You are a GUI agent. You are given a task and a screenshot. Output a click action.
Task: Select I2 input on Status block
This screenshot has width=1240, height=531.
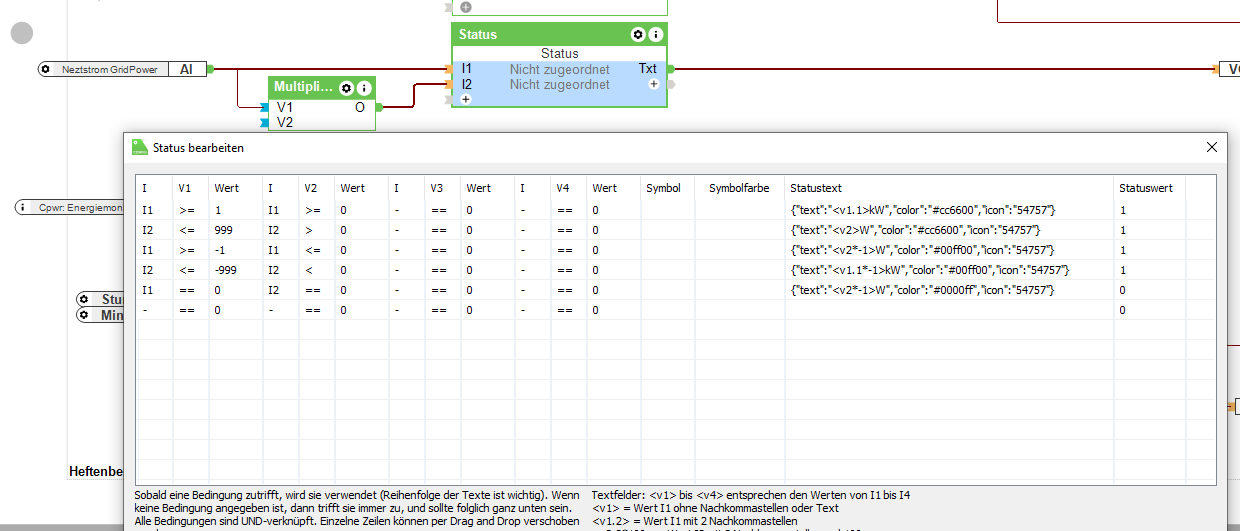tap(467, 85)
